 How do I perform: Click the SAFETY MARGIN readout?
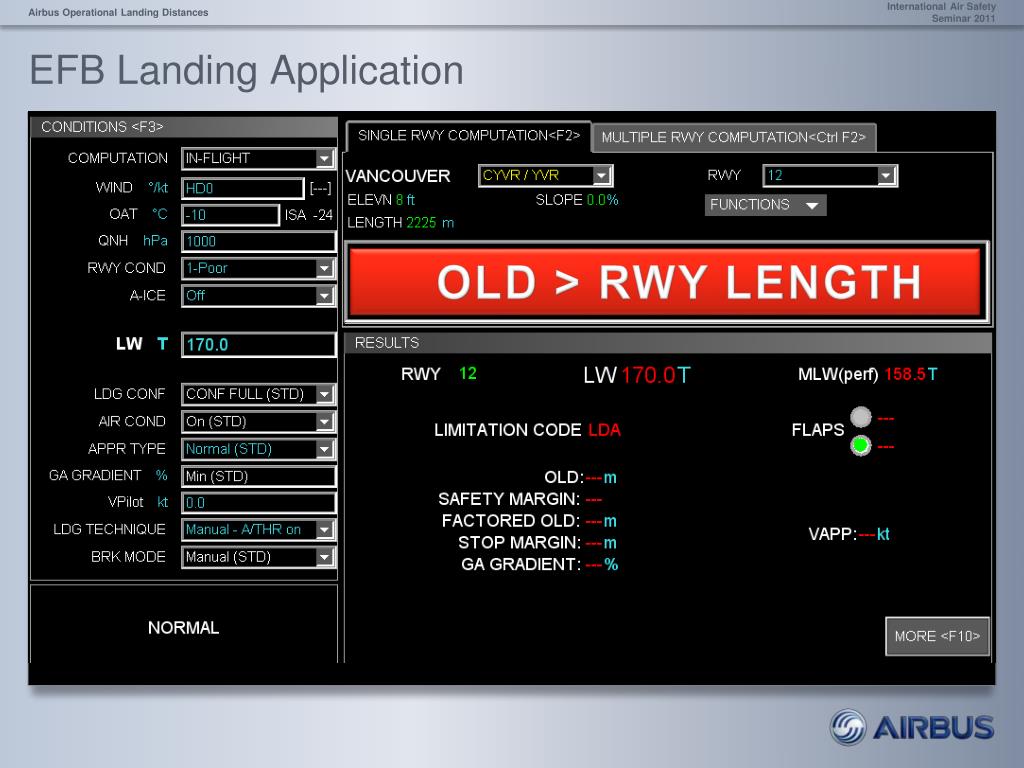(520, 499)
